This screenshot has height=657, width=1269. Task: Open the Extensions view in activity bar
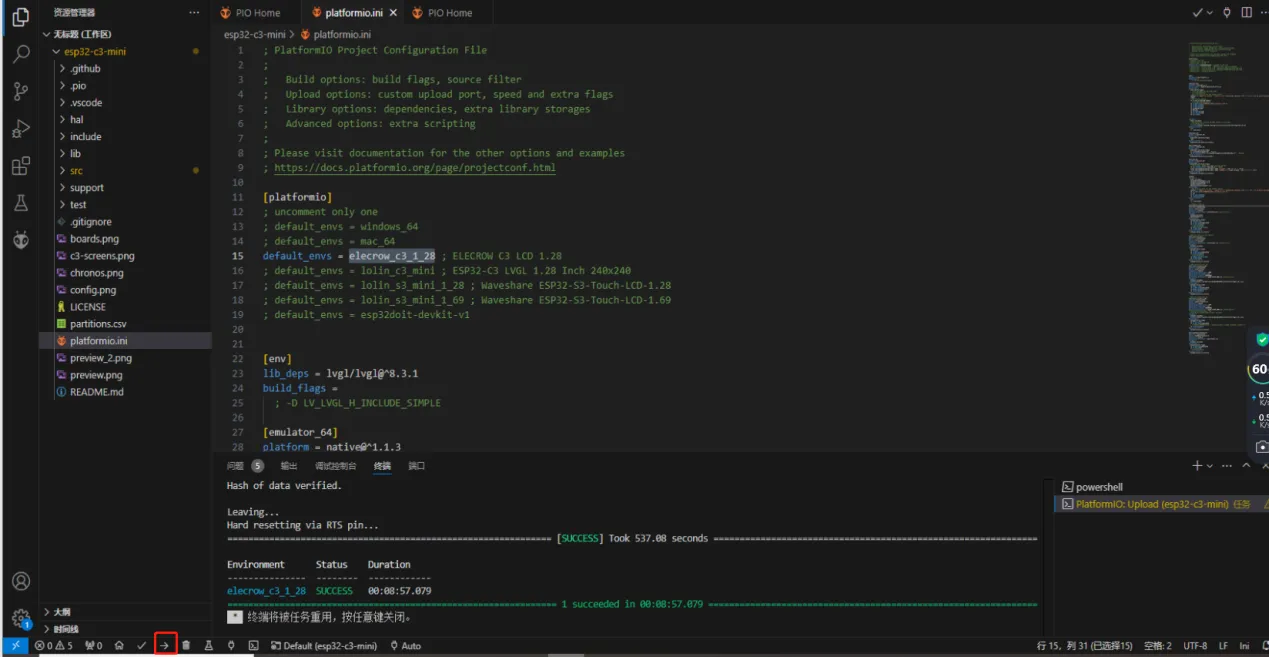tap(20, 166)
